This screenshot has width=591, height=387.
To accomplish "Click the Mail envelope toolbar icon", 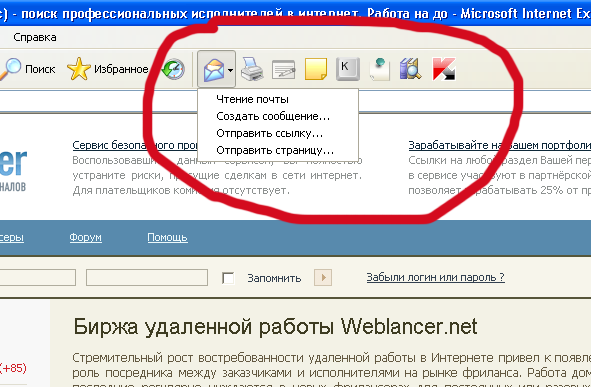I will (213, 70).
